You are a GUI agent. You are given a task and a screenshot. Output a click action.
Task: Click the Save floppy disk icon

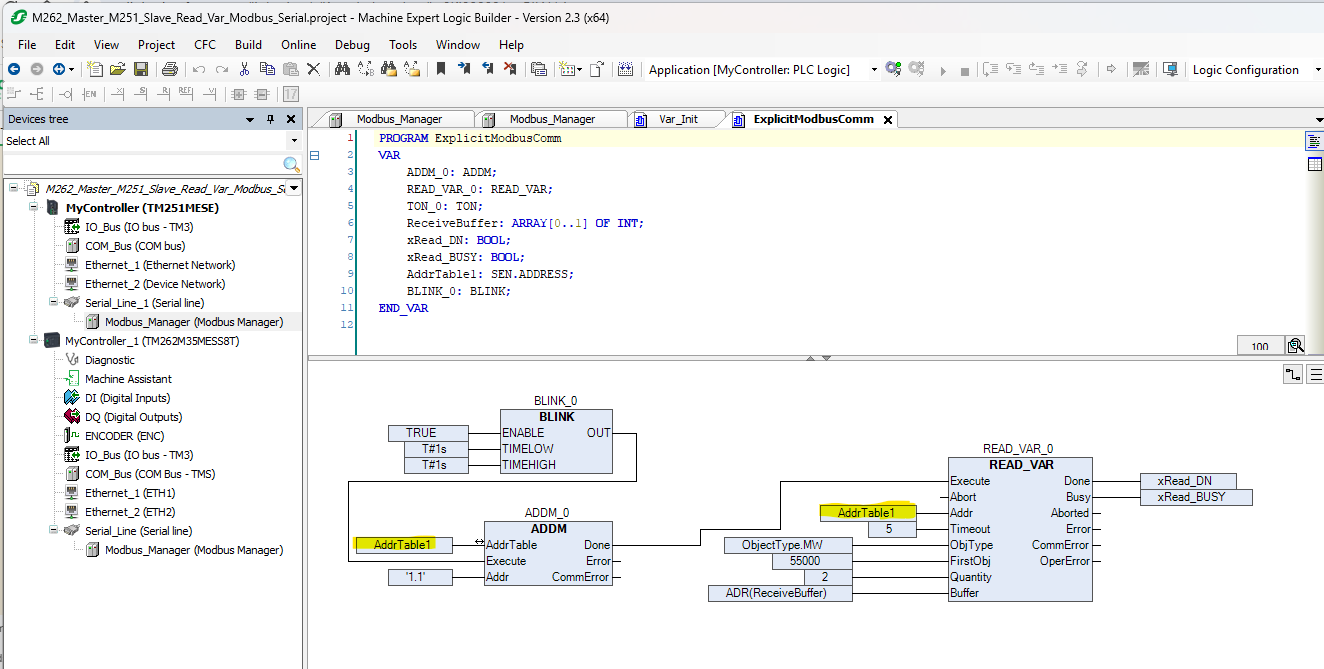click(141, 69)
